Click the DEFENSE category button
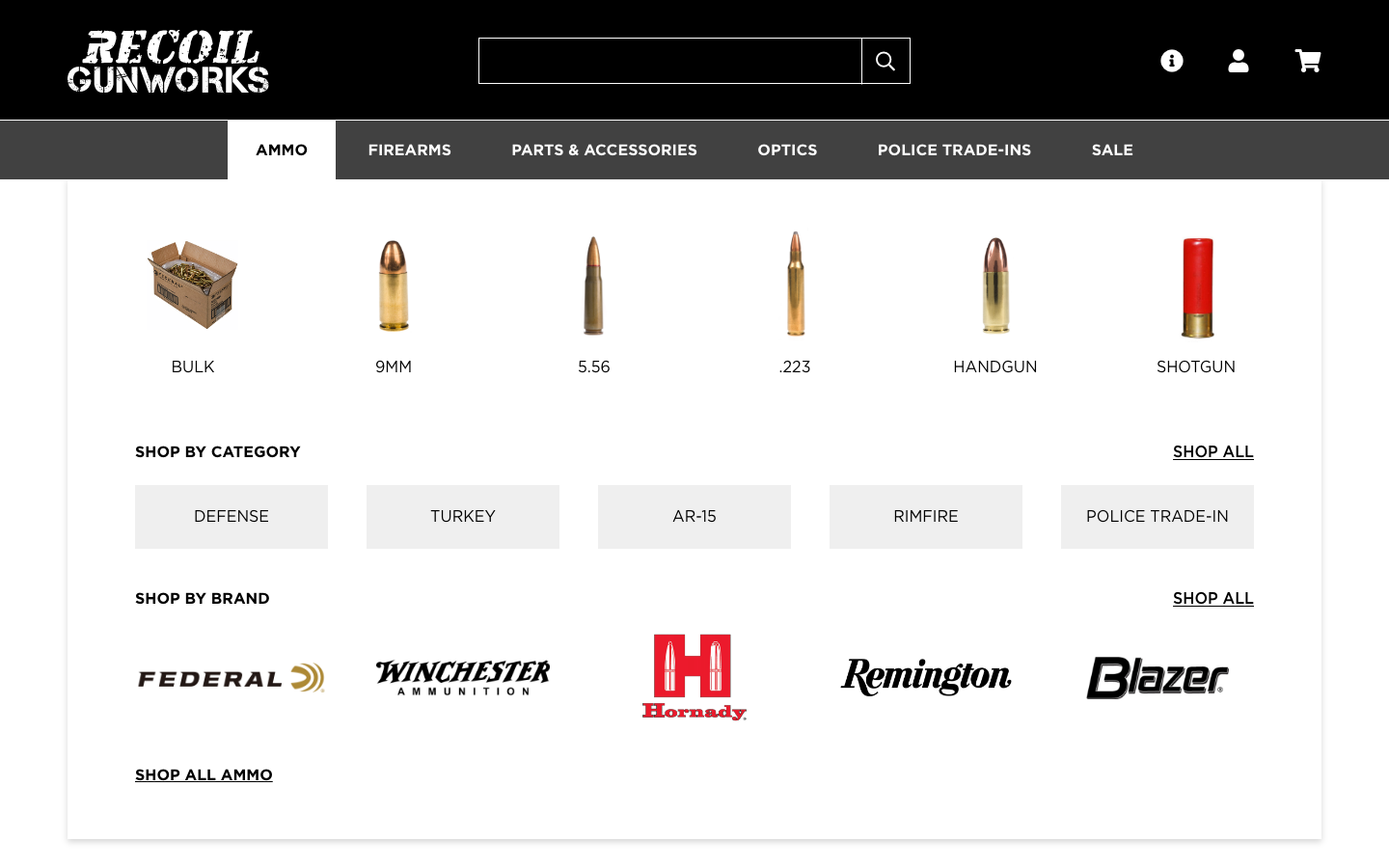1389x868 pixels. 231,517
